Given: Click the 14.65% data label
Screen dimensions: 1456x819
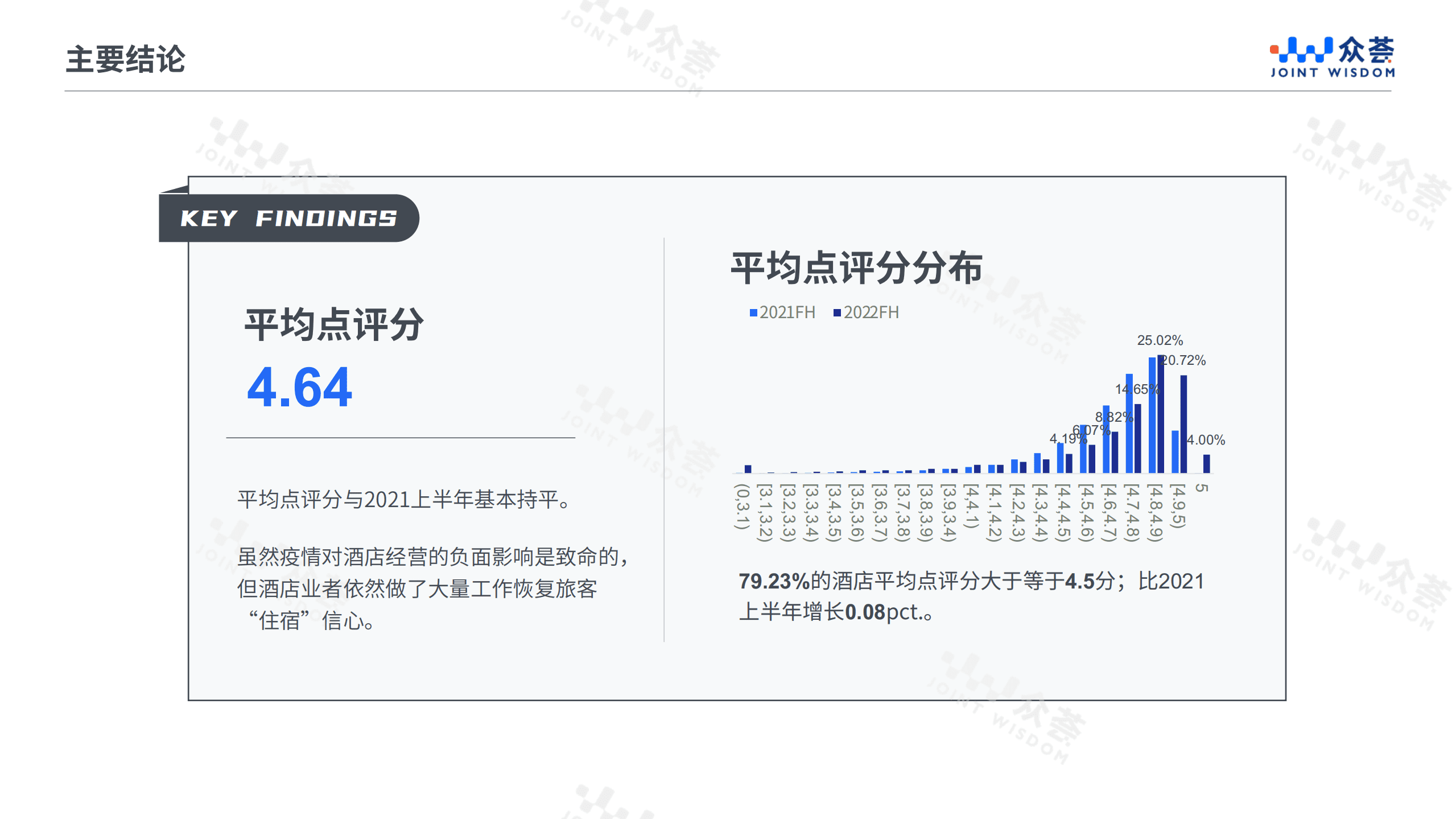Looking at the screenshot, I should pos(1138,390).
